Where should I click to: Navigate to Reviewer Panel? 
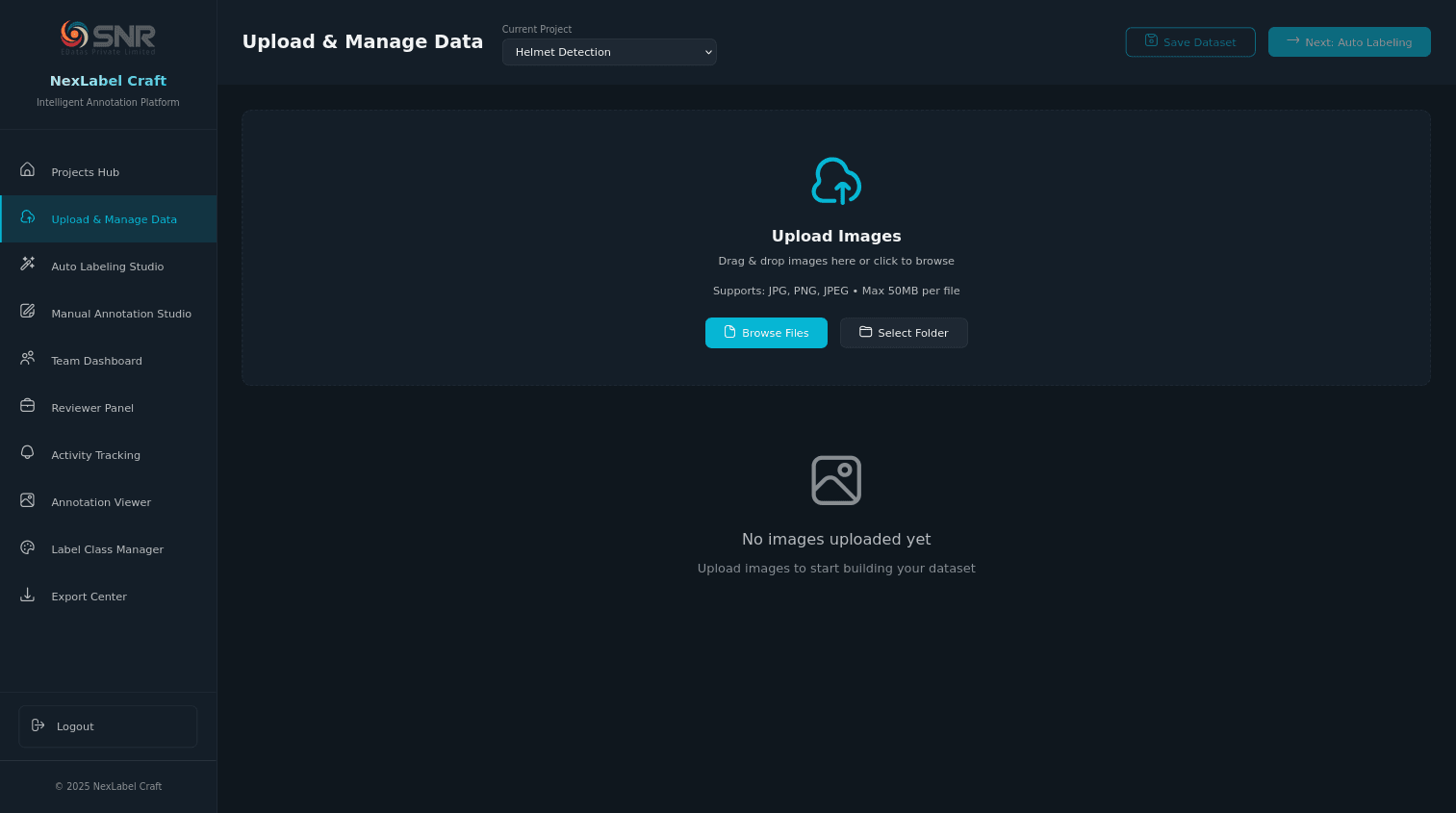point(92,408)
